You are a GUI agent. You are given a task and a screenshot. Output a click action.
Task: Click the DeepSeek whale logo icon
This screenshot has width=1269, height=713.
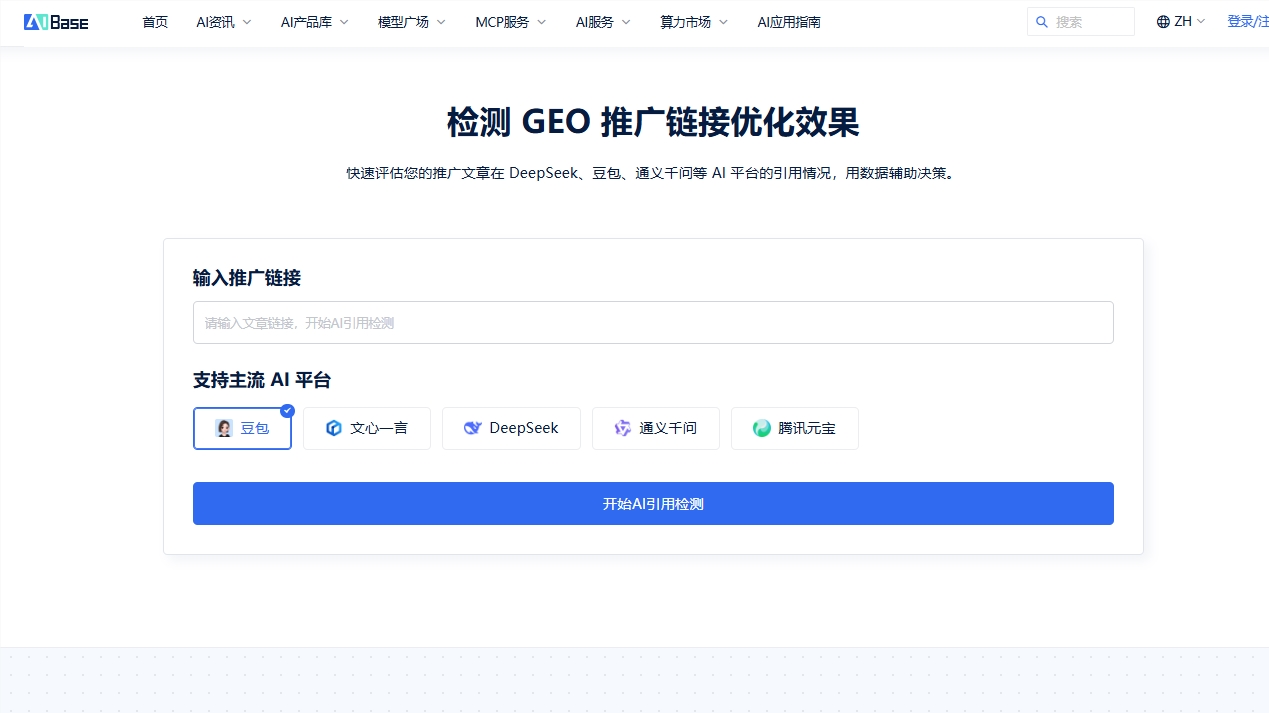tap(471, 428)
